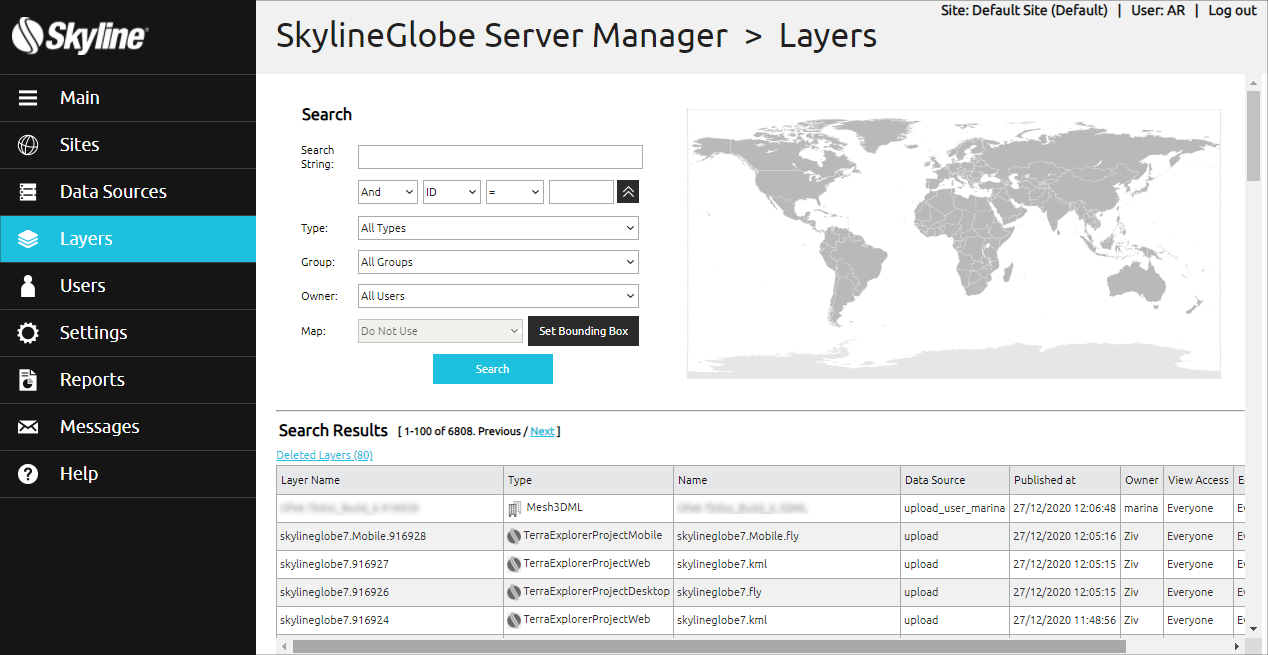
Task: Sort by Name column header
Action: point(787,480)
